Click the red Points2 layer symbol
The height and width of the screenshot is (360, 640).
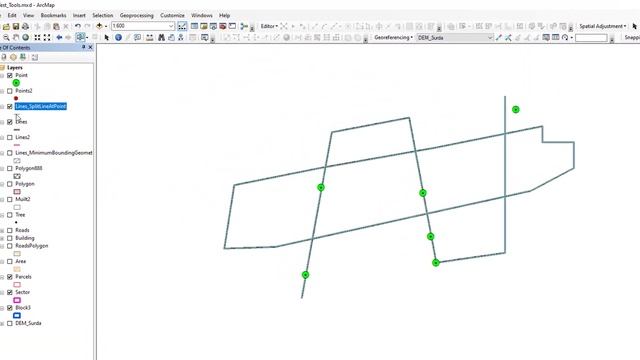tap(16, 98)
